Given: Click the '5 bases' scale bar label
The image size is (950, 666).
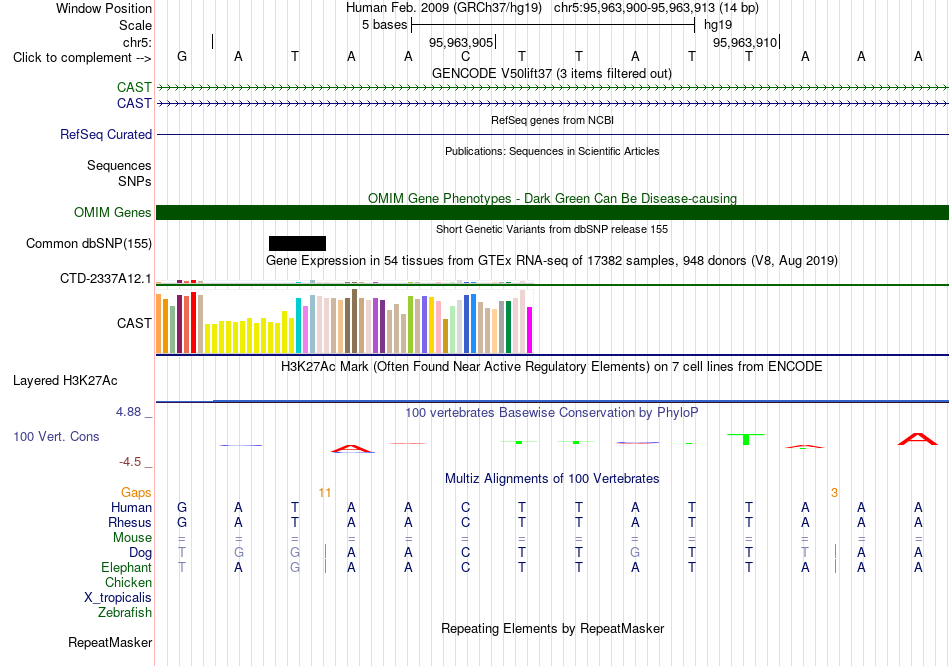Looking at the screenshot, I should click(x=385, y=25).
